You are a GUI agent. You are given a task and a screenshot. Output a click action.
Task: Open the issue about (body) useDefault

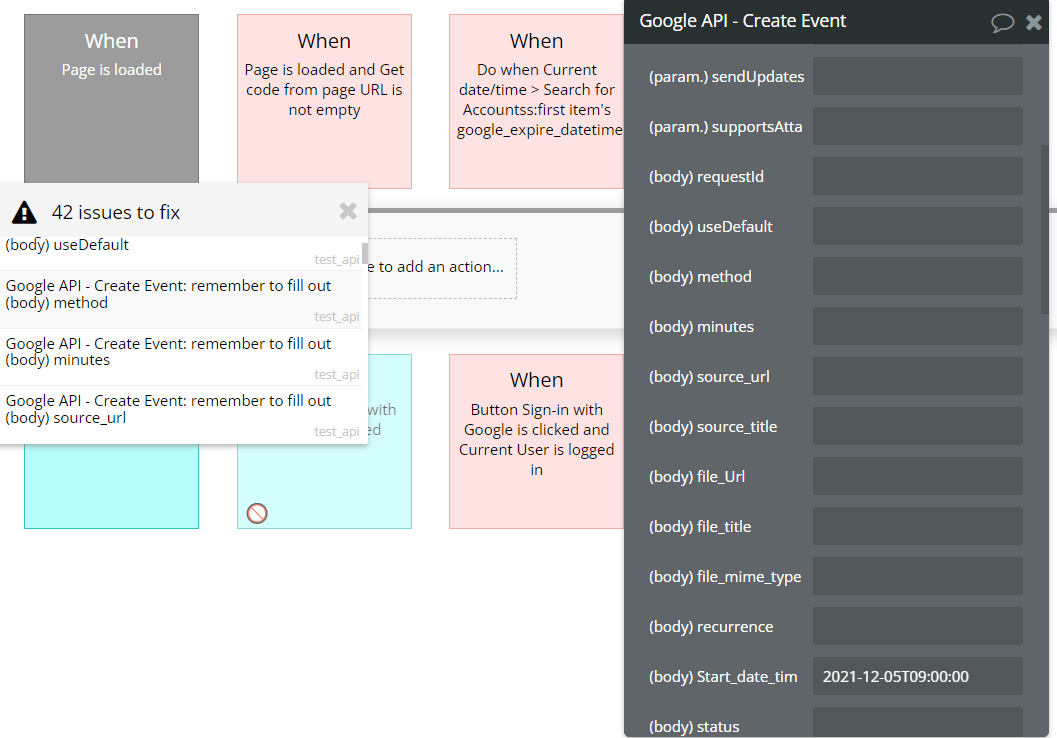[181, 253]
